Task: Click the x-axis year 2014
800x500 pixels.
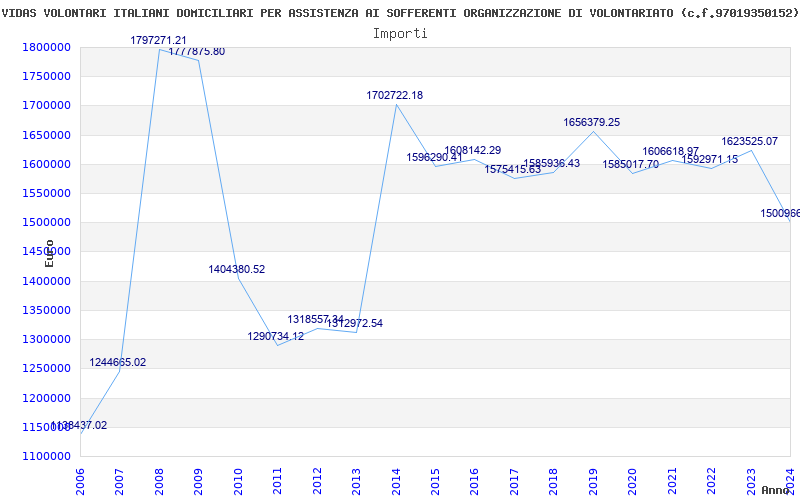Action: (x=395, y=481)
